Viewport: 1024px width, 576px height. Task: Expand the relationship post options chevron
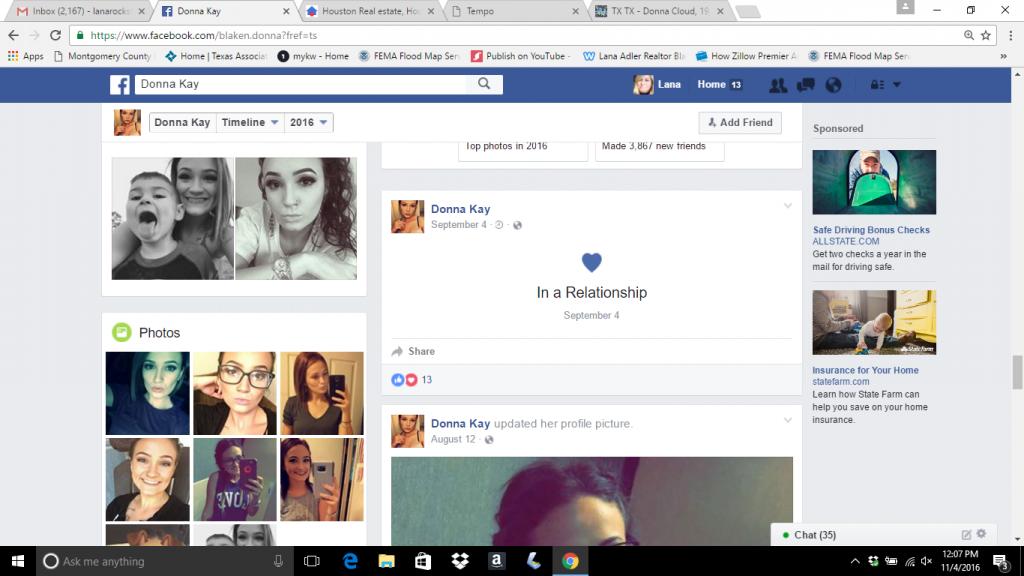tap(787, 206)
